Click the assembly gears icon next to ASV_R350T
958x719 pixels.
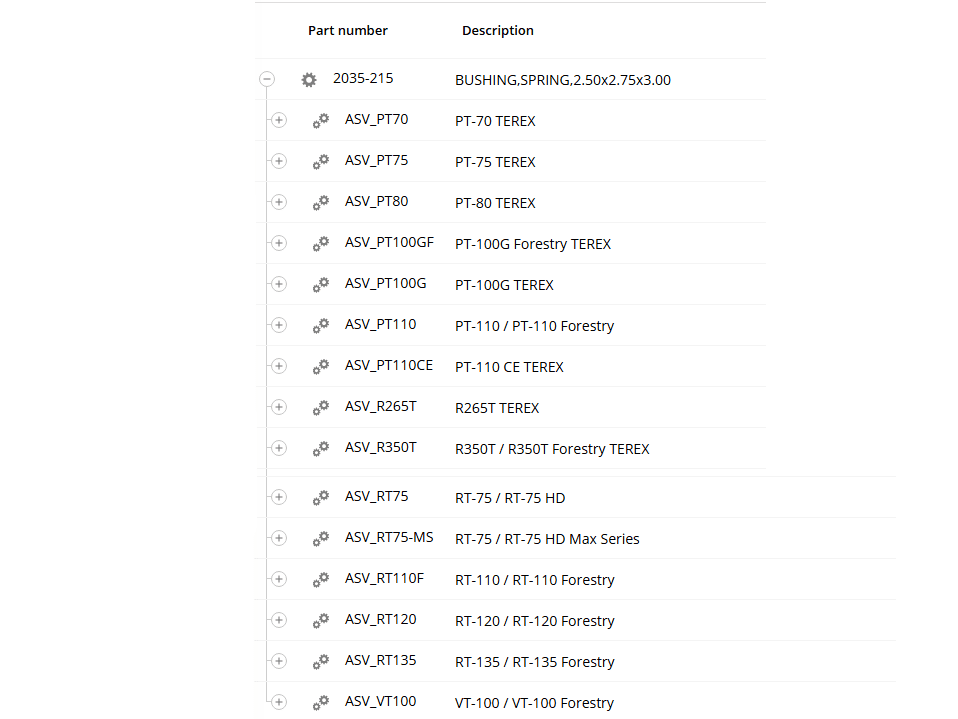[x=321, y=449]
